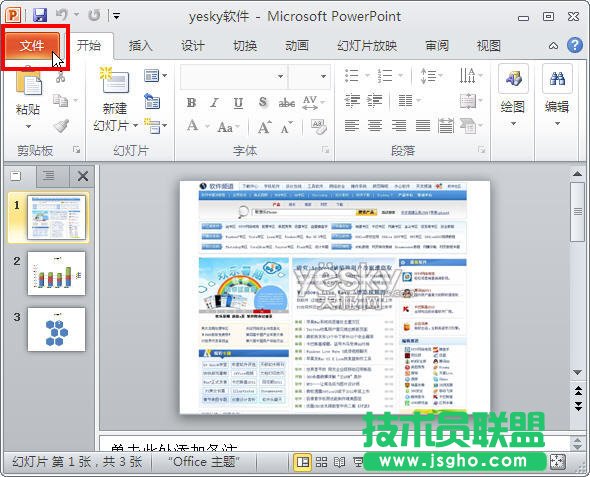The image size is (590, 477).
Task: Switch to slides thumbnail pane tab
Action: pos(16,176)
